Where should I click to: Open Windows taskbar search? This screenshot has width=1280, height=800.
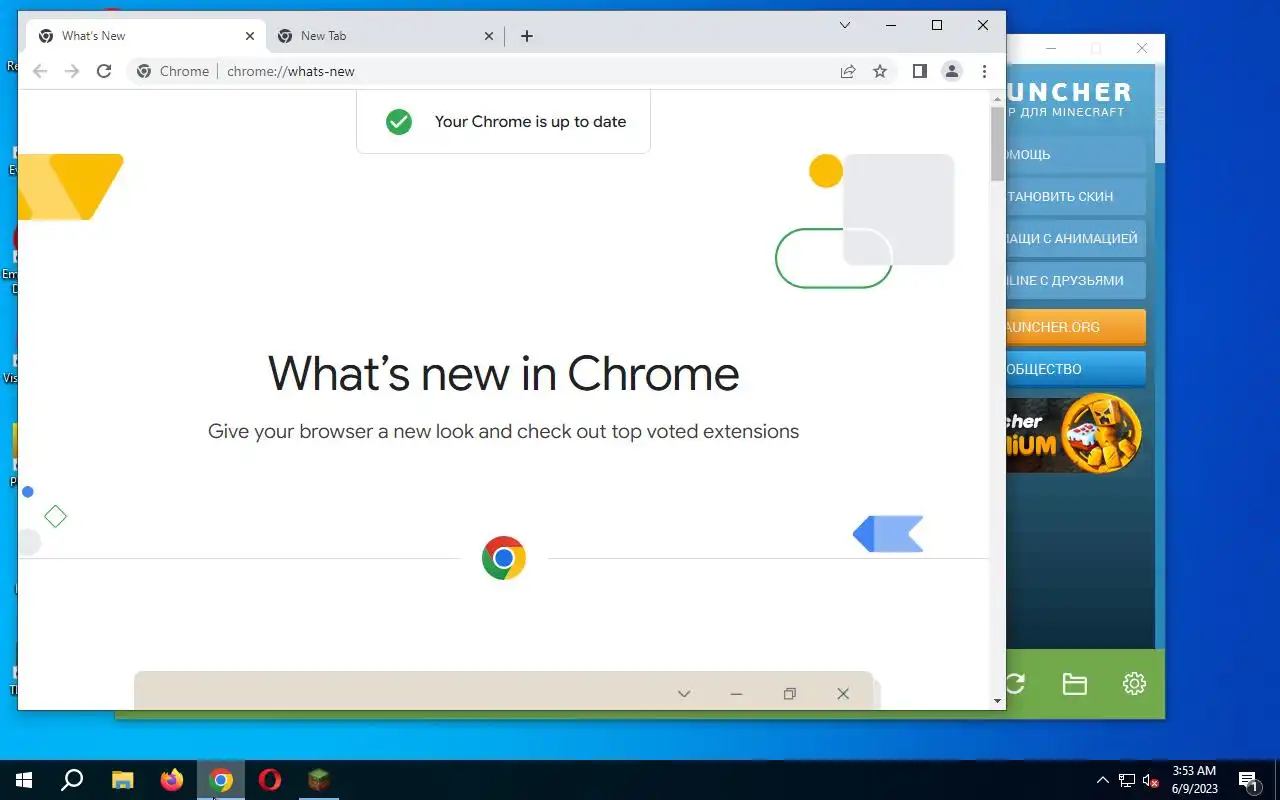[x=72, y=780]
